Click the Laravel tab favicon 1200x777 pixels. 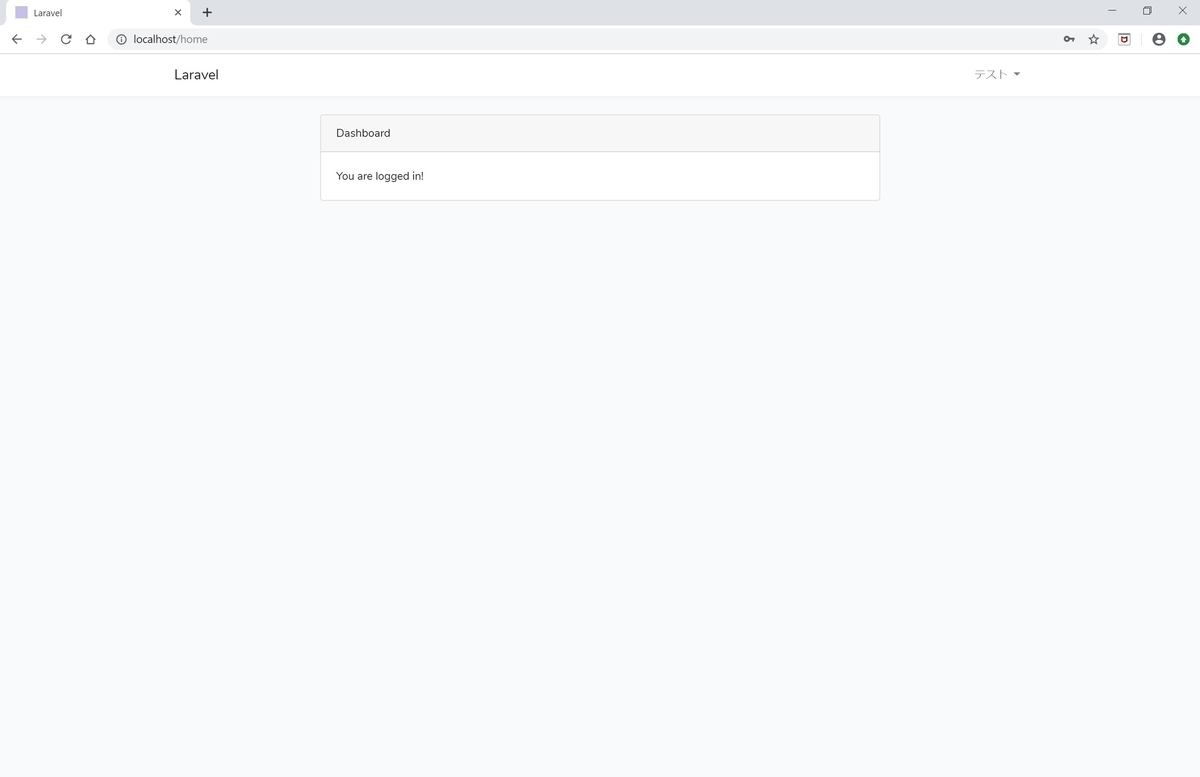tap(22, 12)
